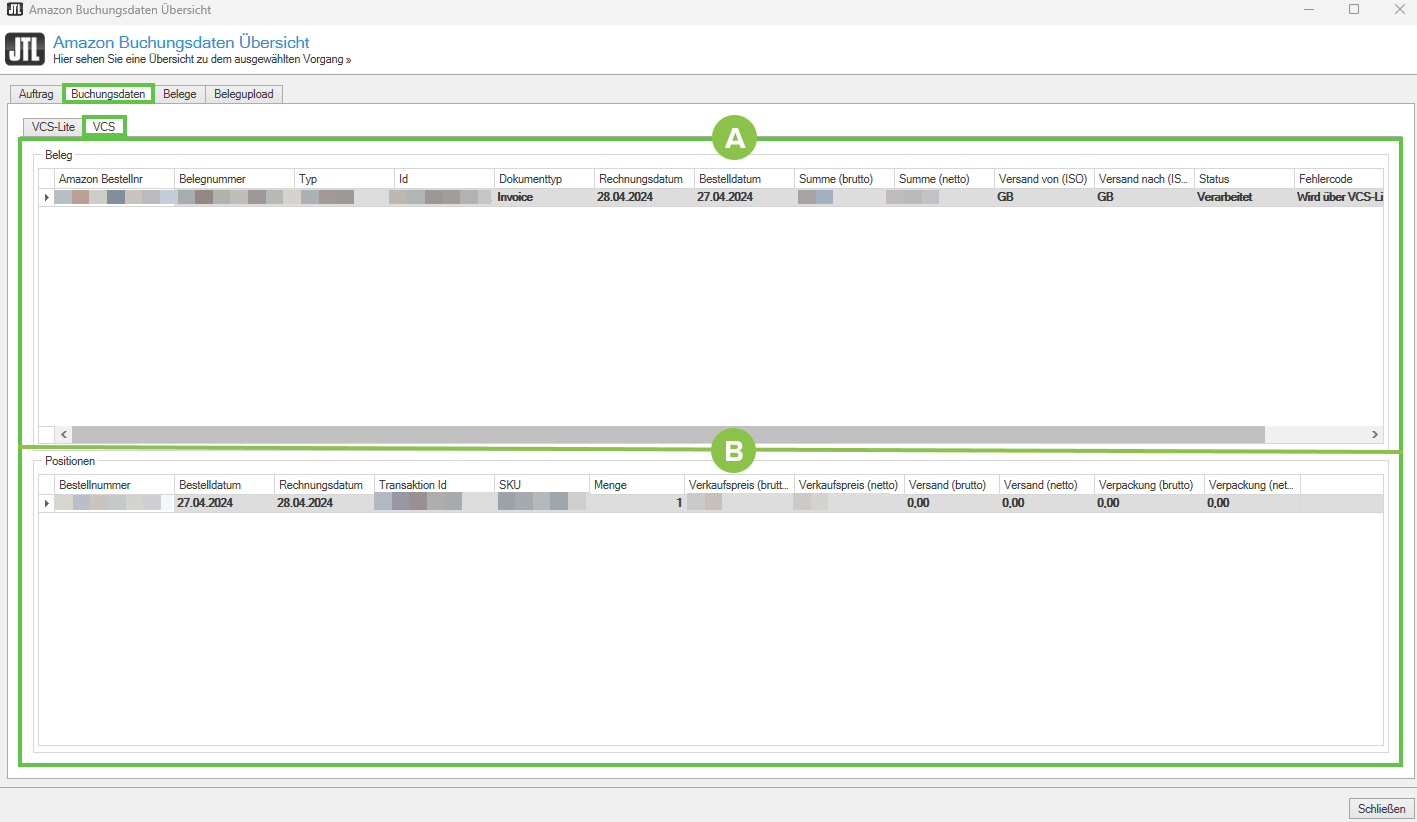Minimize the Amazon Buchungsdaten window
The width and height of the screenshot is (1417, 822).
[x=1308, y=9]
